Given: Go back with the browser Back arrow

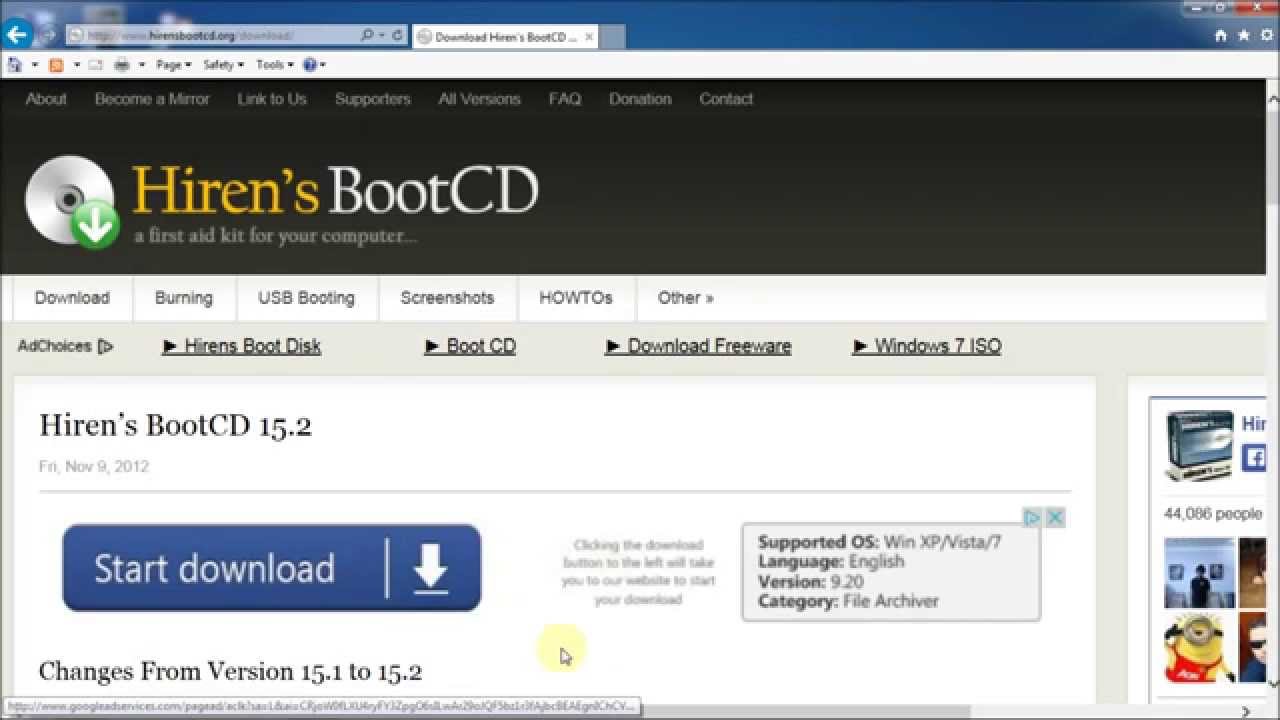Looking at the screenshot, I should [16, 35].
